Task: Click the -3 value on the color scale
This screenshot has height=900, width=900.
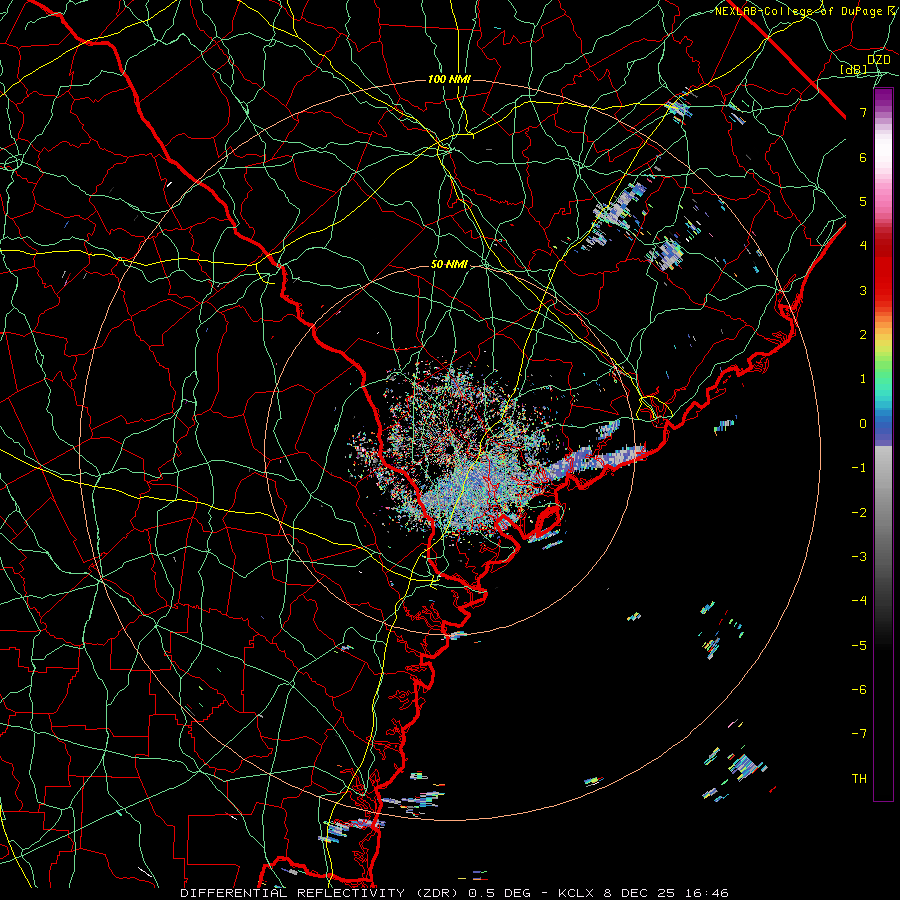Action: (859, 556)
